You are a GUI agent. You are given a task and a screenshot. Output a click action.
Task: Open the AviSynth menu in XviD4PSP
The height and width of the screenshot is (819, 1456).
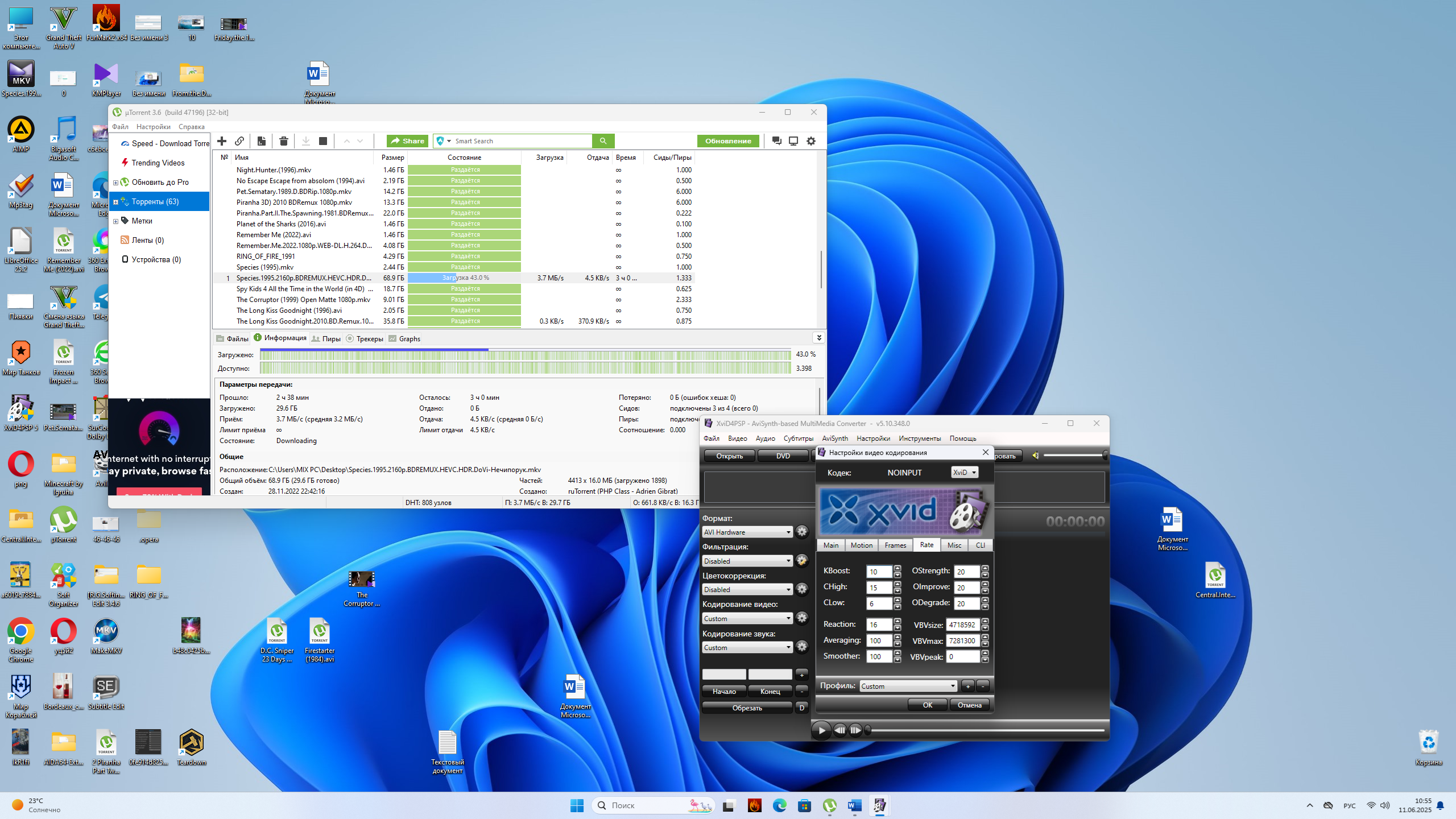835,439
